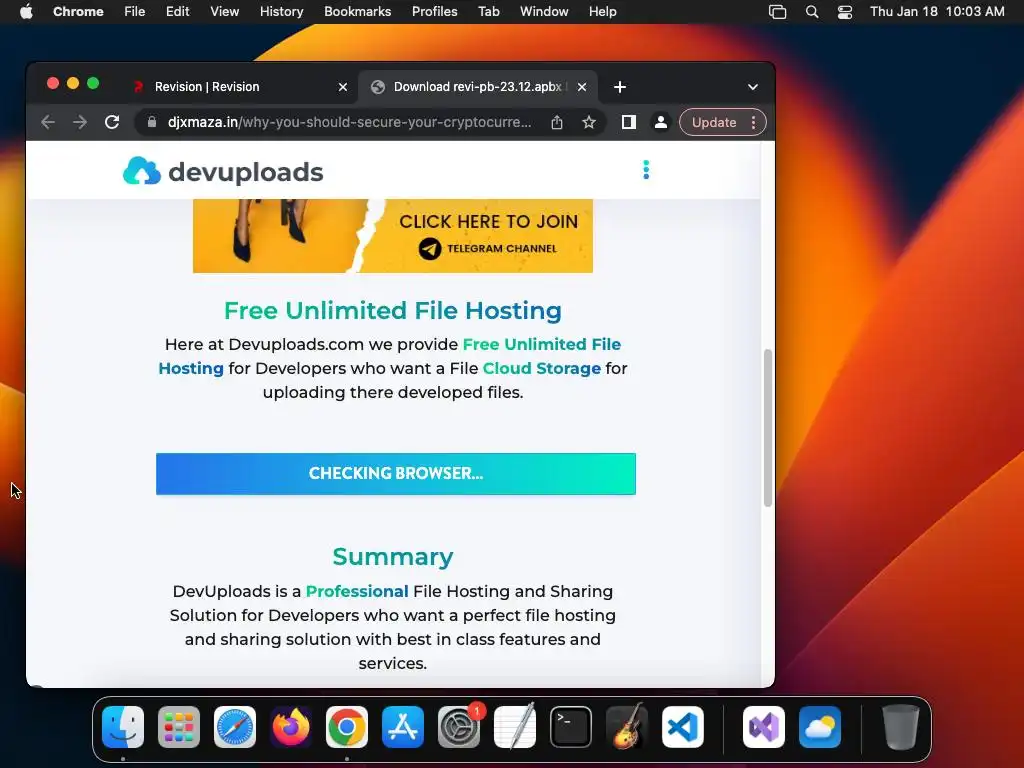Reload the current page
The image size is (1024, 768).
coord(112,122)
